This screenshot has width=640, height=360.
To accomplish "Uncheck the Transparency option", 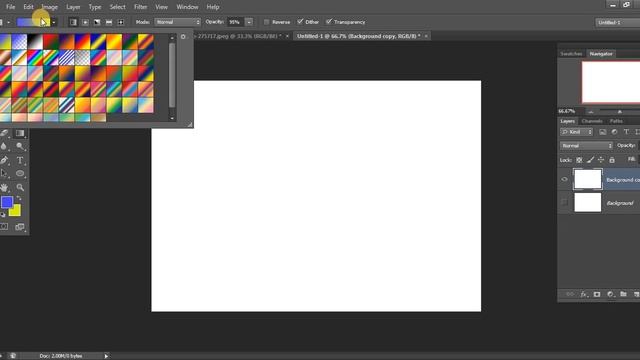I will pos(329,22).
